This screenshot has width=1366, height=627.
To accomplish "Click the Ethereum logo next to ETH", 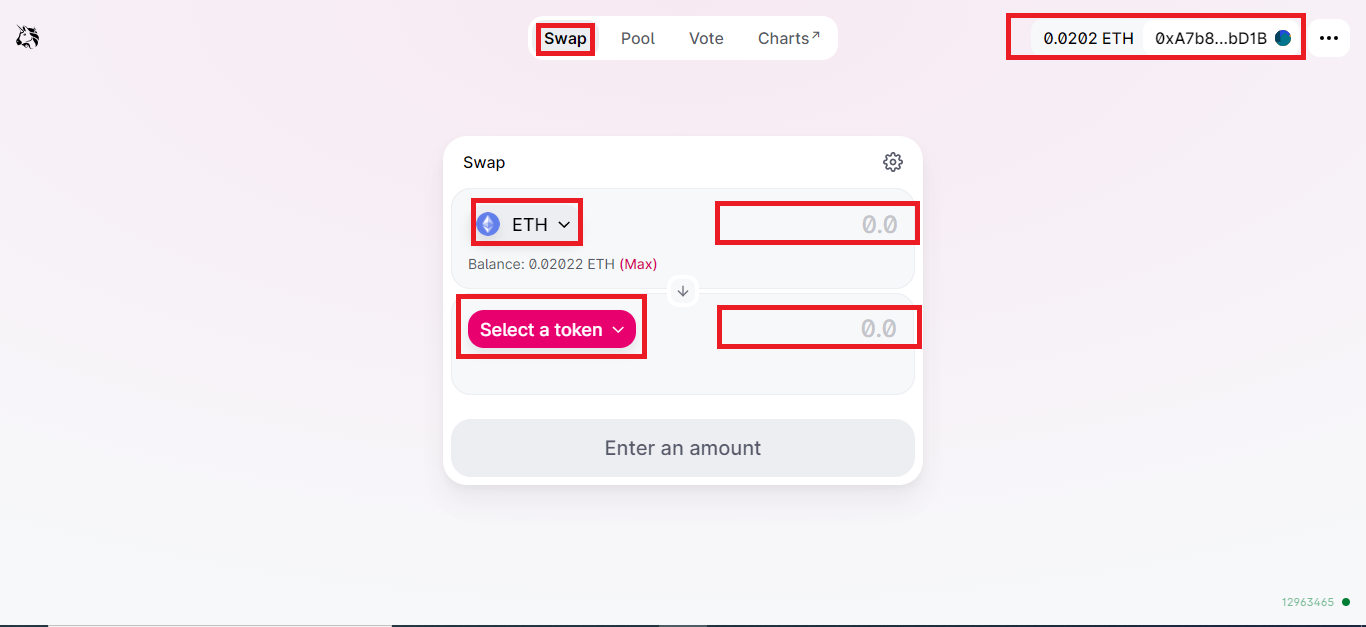I will tap(489, 223).
